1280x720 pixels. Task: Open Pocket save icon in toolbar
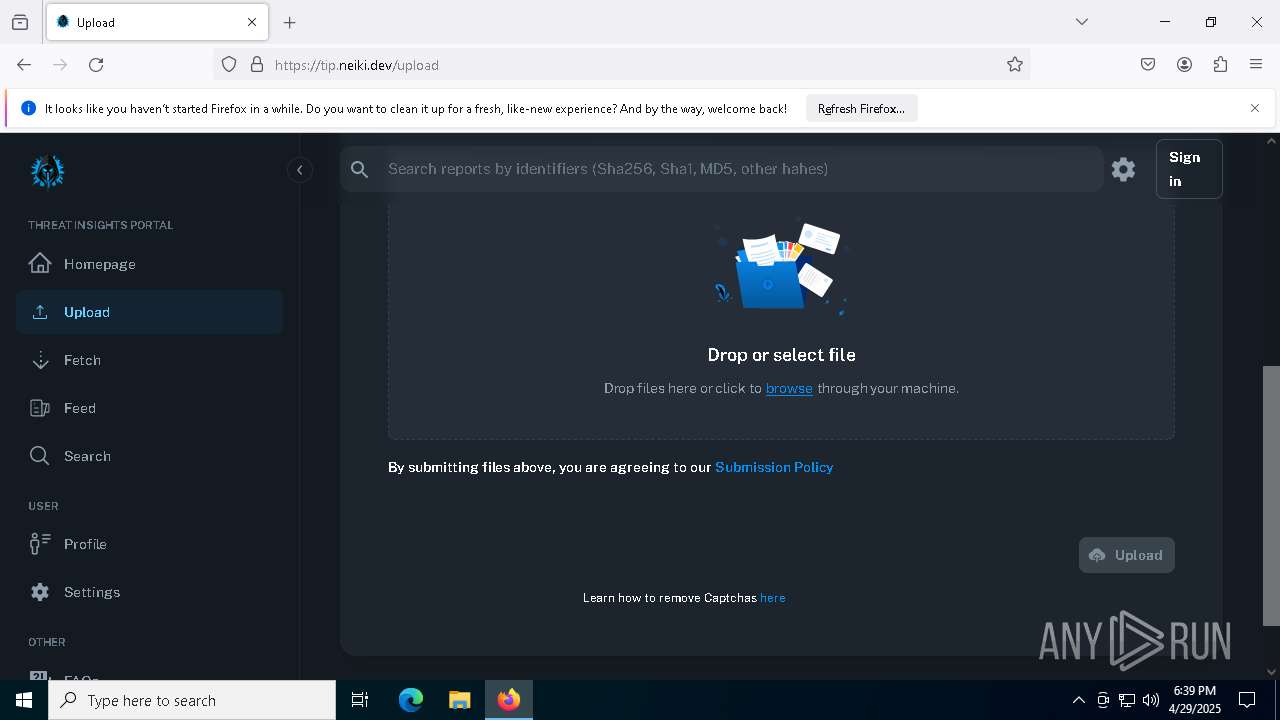(x=1148, y=65)
